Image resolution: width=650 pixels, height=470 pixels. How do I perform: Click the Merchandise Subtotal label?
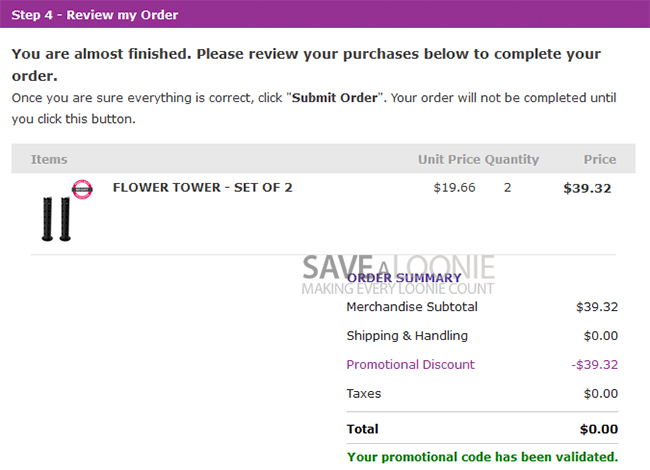412,307
